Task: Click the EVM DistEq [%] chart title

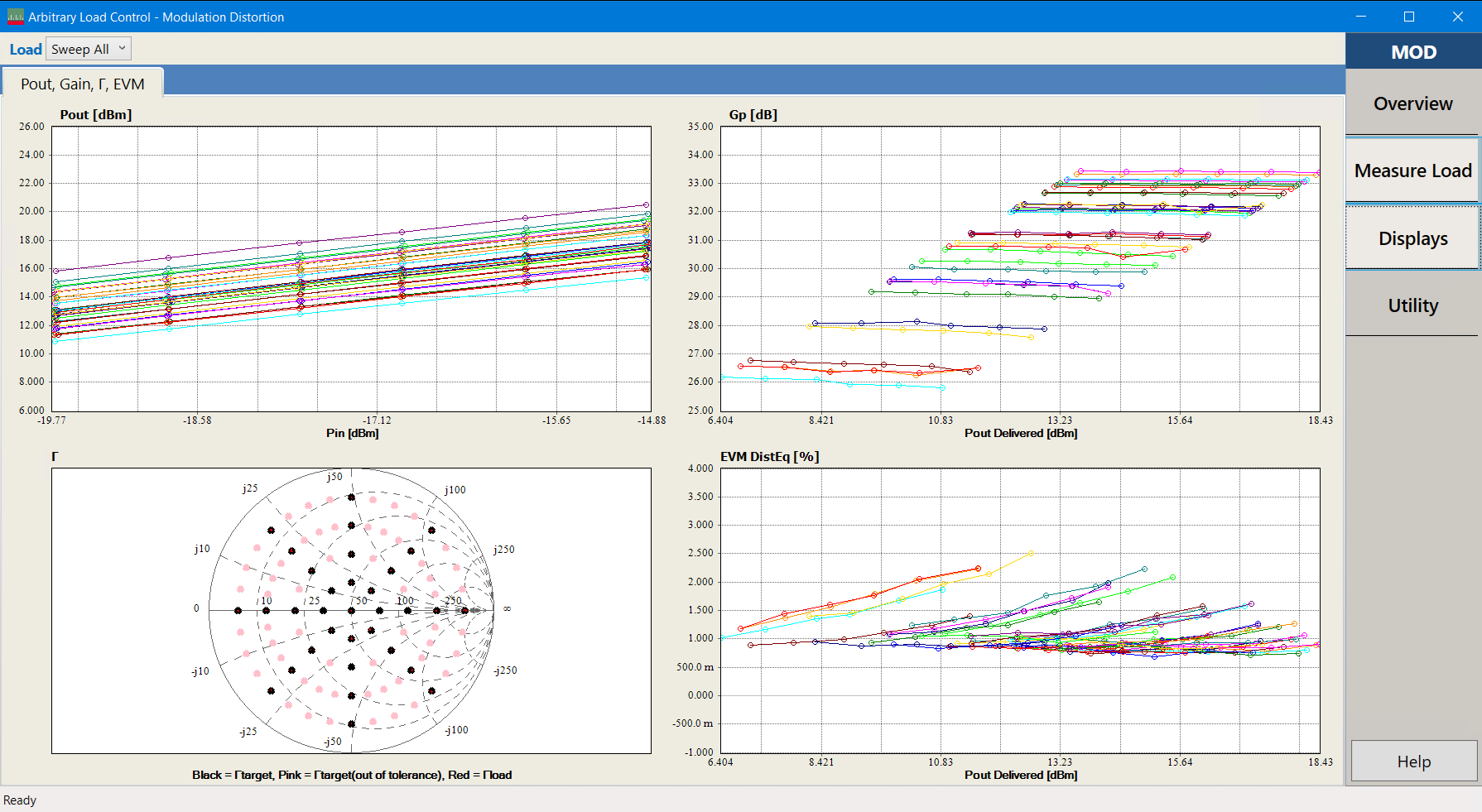Action: (x=769, y=457)
